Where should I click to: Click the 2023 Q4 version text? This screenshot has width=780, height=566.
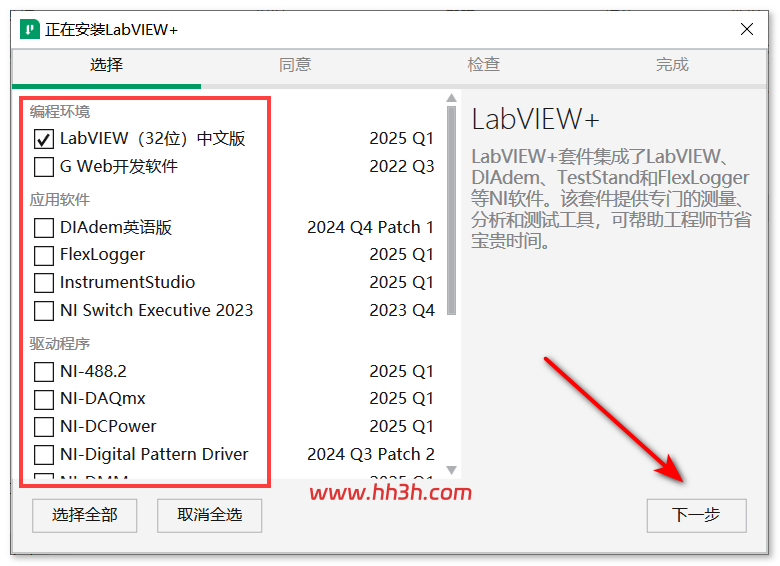click(x=401, y=310)
